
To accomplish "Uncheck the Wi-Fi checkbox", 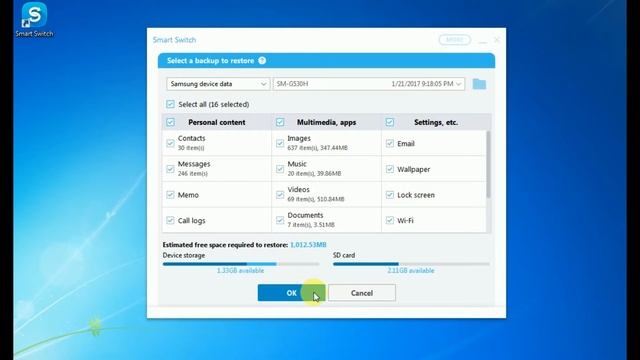I will coord(390,220).
